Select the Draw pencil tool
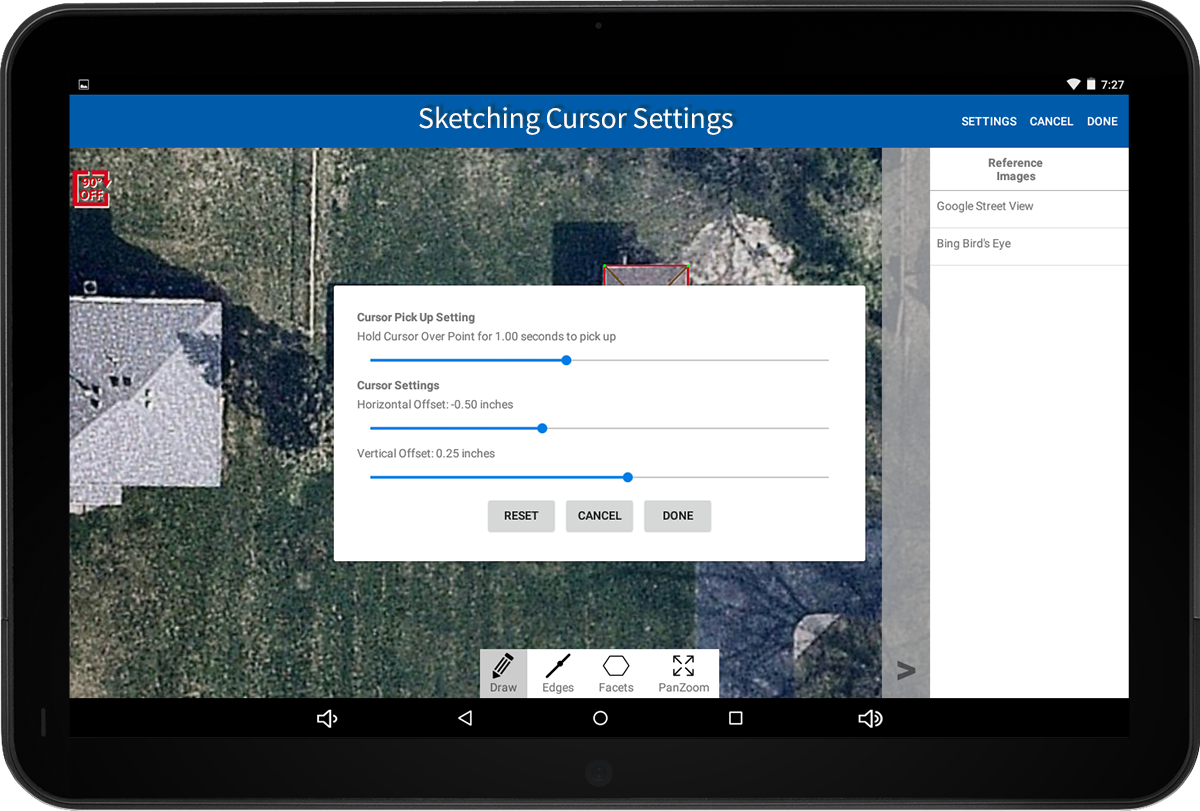The image size is (1200, 811). [x=503, y=673]
